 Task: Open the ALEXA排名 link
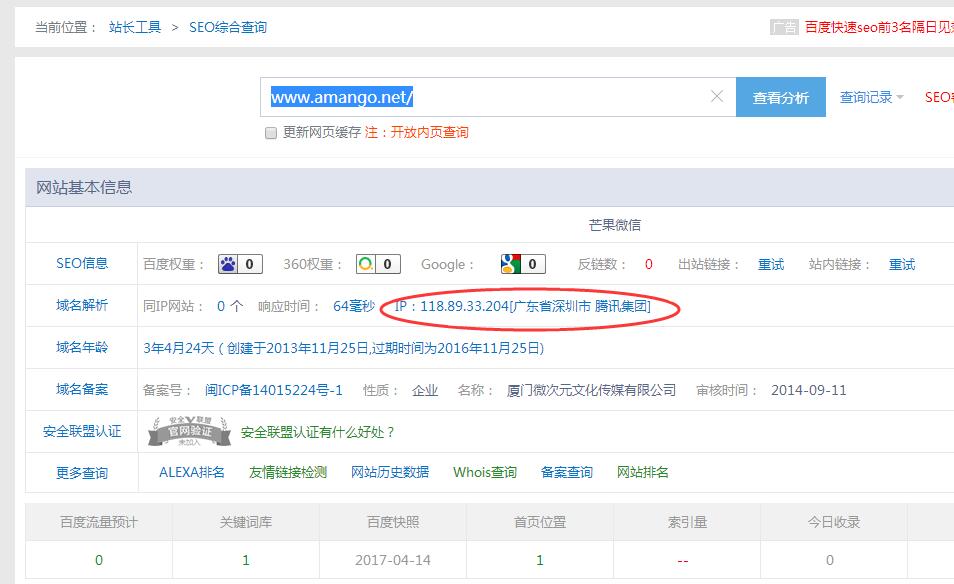pyautogui.click(x=192, y=472)
